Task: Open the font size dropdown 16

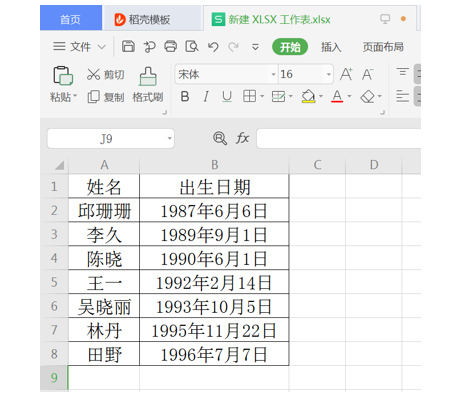Action: pos(329,74)
